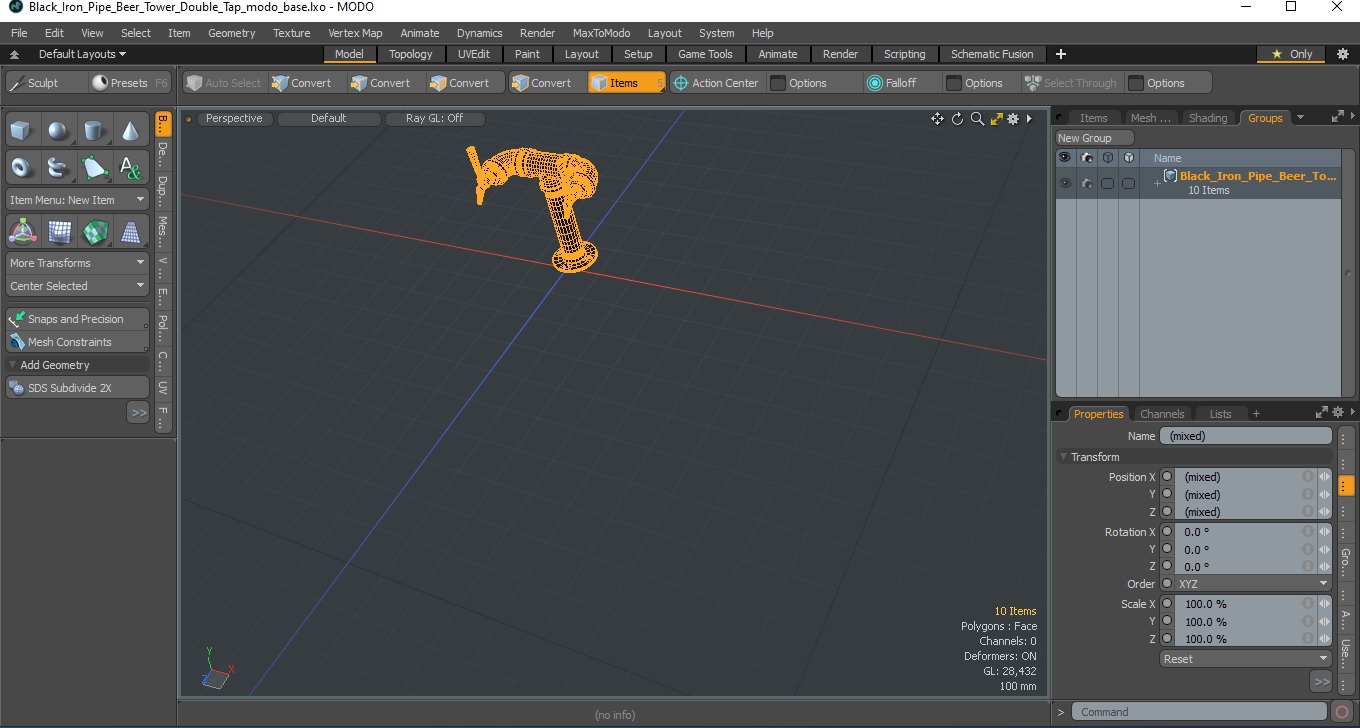This screenshot has height=728, width=1360.
Task: Open Default Layouts dropdown
Action: pos(82,54)
